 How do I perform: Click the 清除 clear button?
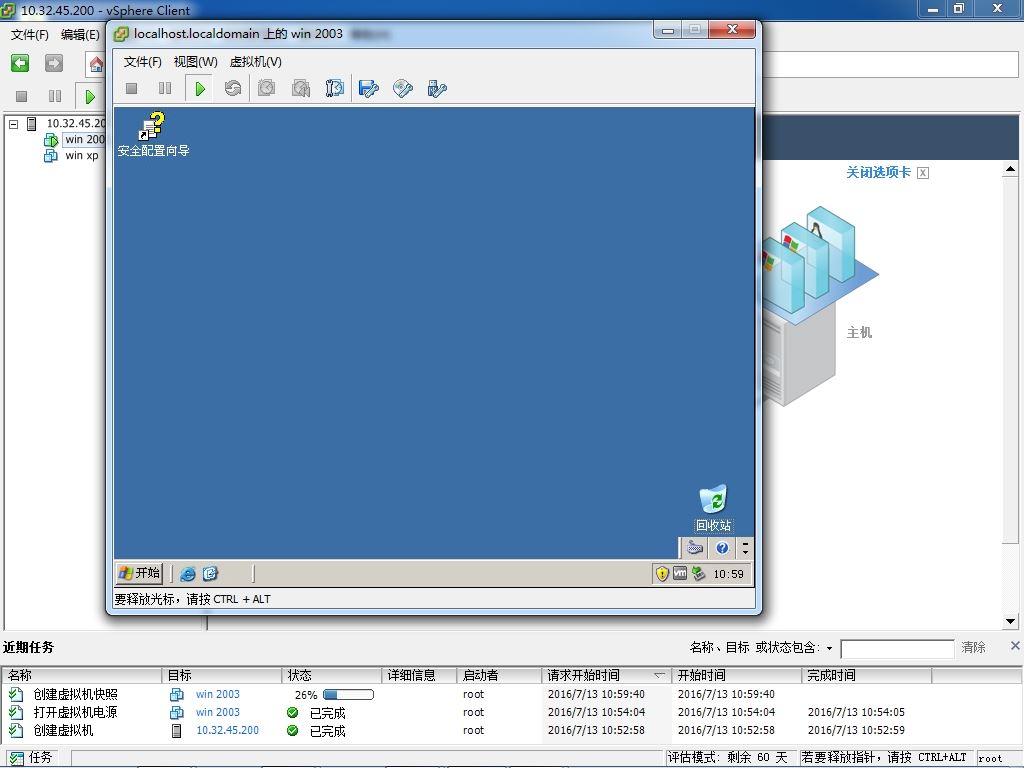[x=973, y=647]
